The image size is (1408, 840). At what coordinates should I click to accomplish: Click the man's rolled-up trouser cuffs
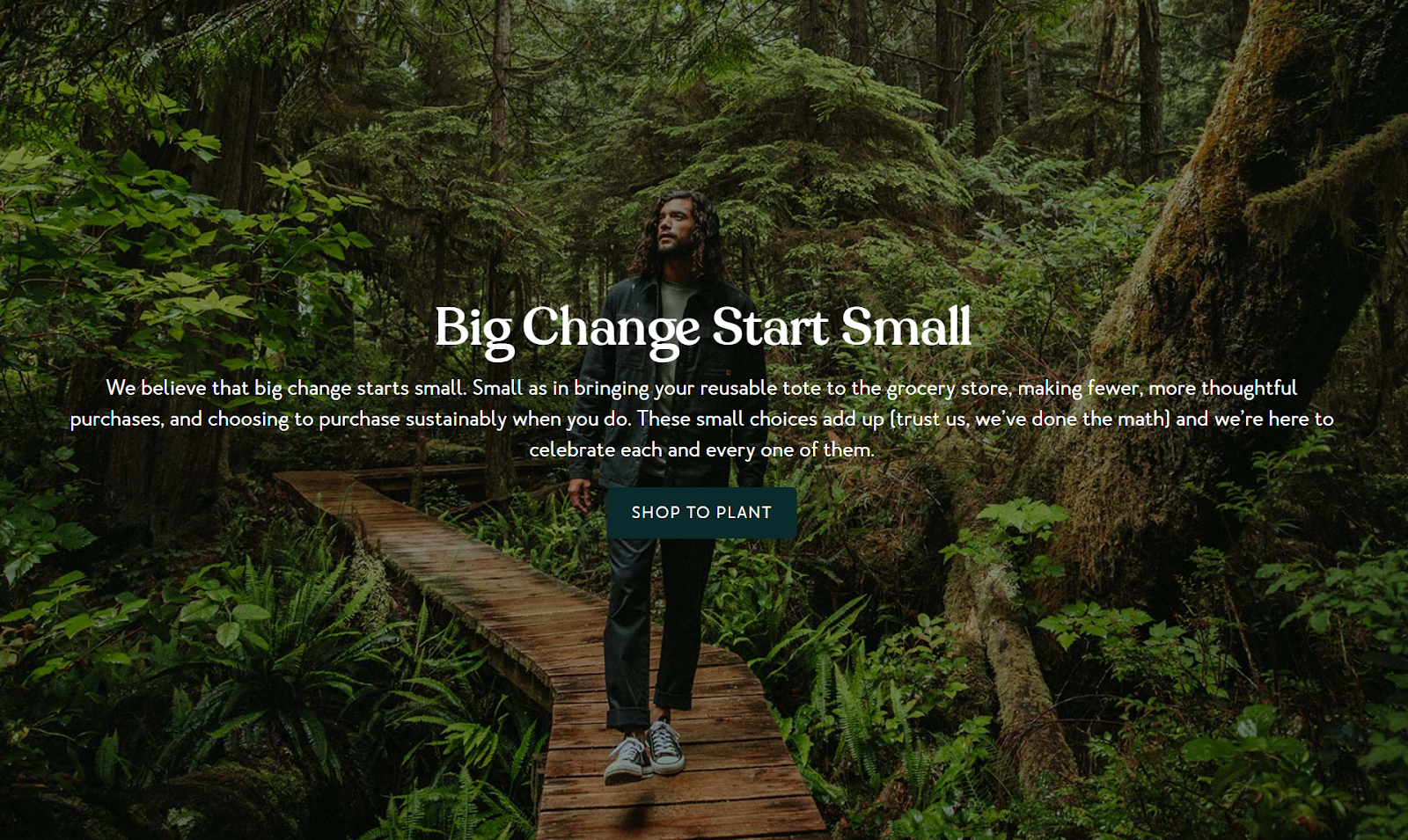(651, 708)
